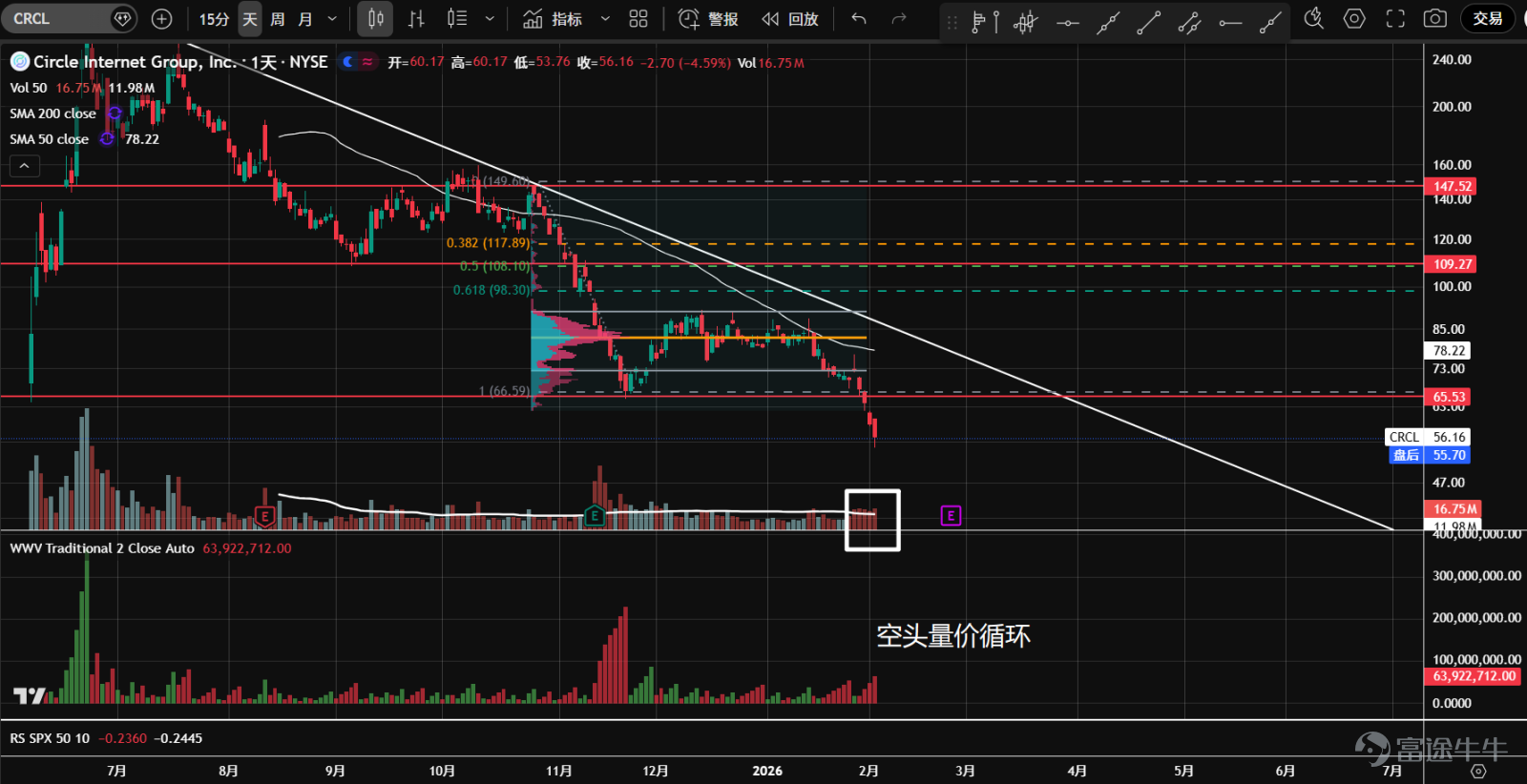Select the SMA 200 close legend
Screen dimensions: 1527x784
click(52, 113)
